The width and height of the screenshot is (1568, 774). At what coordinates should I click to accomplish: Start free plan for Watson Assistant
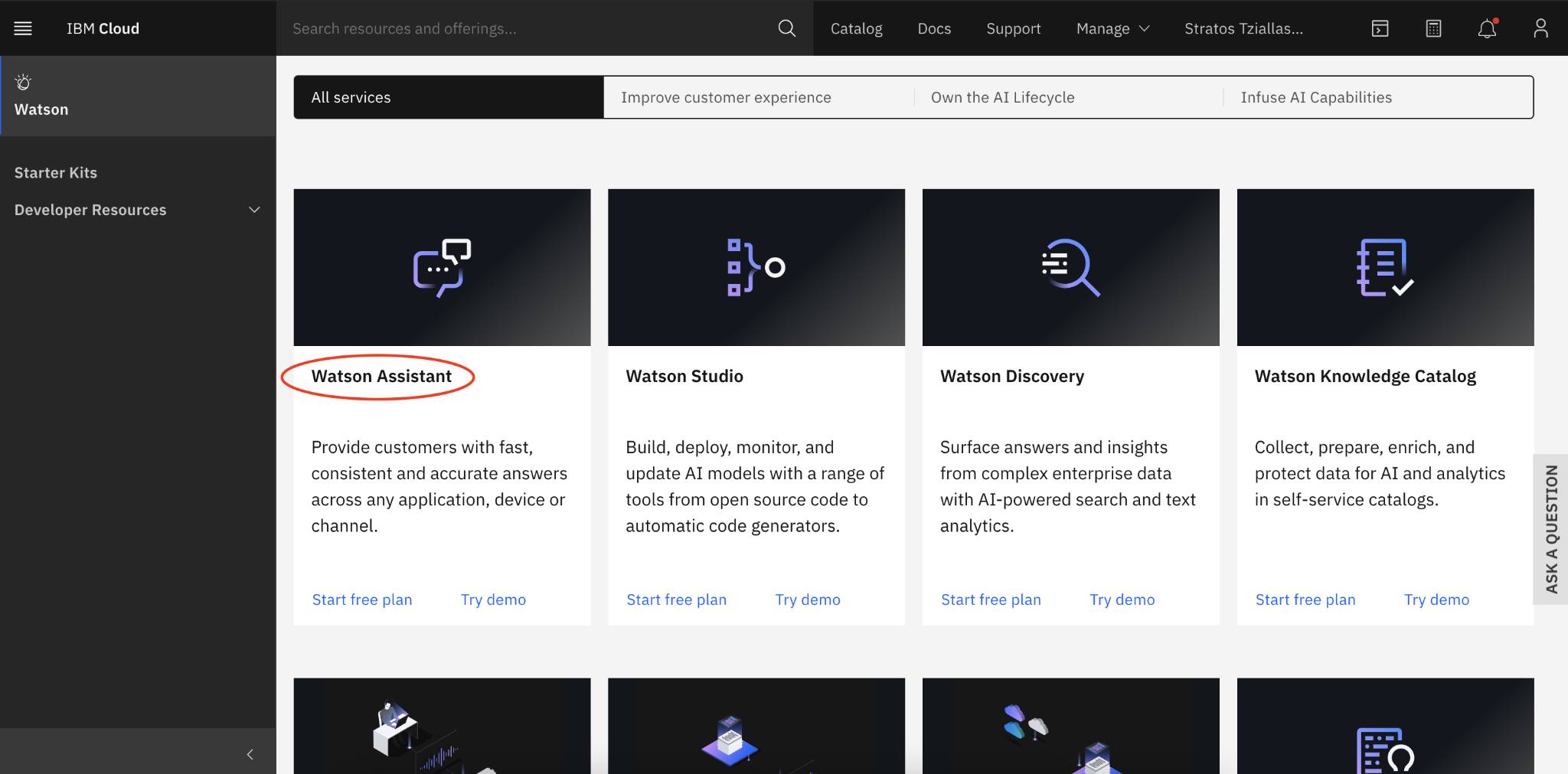tap(362, 599)
